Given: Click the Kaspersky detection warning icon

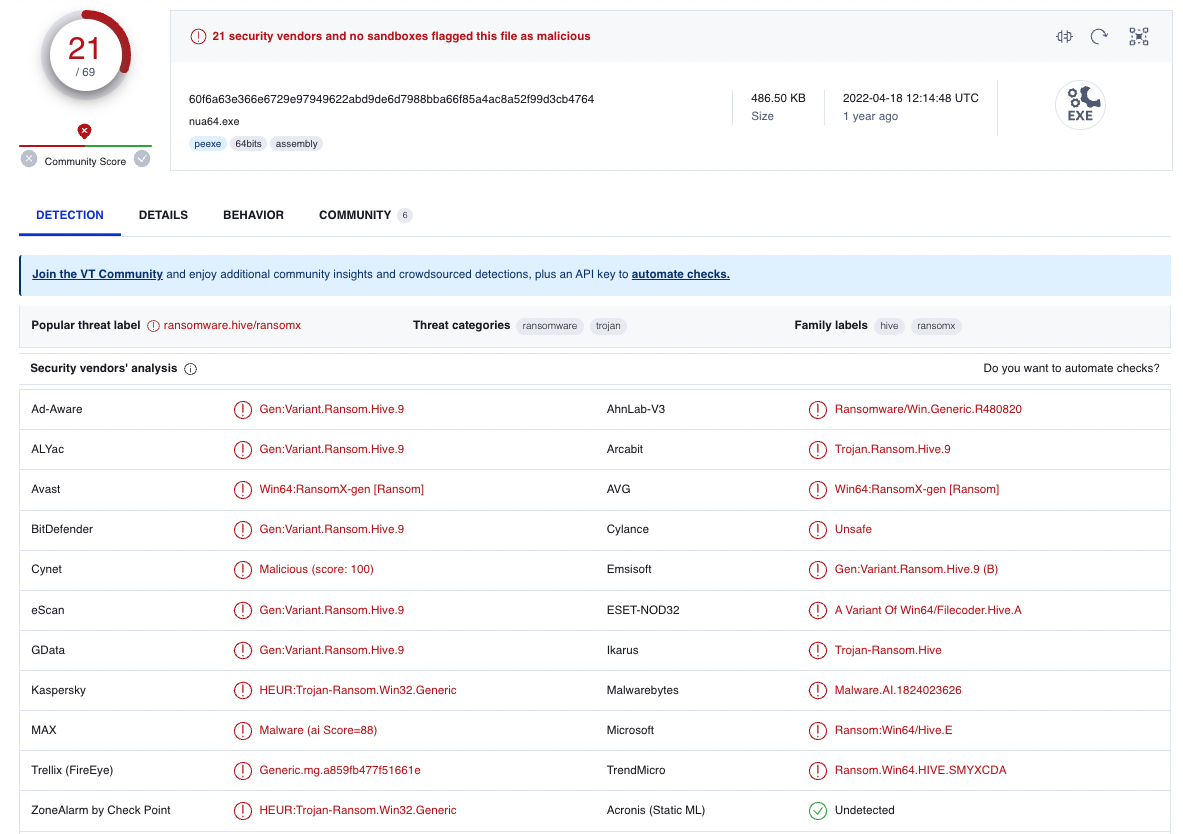Looking at the screenshot, I should [x=242, y=691].
